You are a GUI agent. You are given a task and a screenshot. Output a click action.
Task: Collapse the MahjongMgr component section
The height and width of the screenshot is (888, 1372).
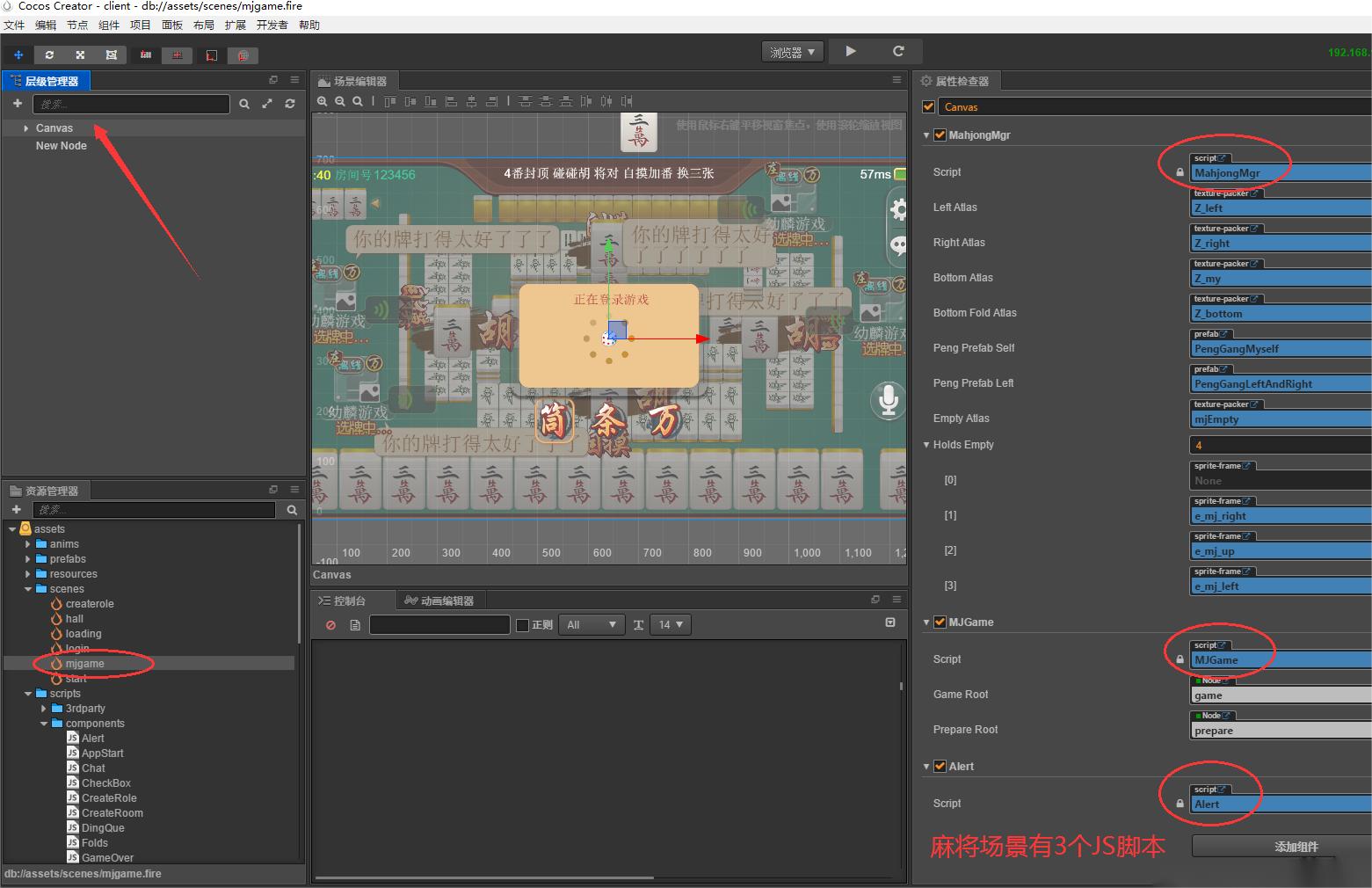pyautogui.click(x=926, y=135)
